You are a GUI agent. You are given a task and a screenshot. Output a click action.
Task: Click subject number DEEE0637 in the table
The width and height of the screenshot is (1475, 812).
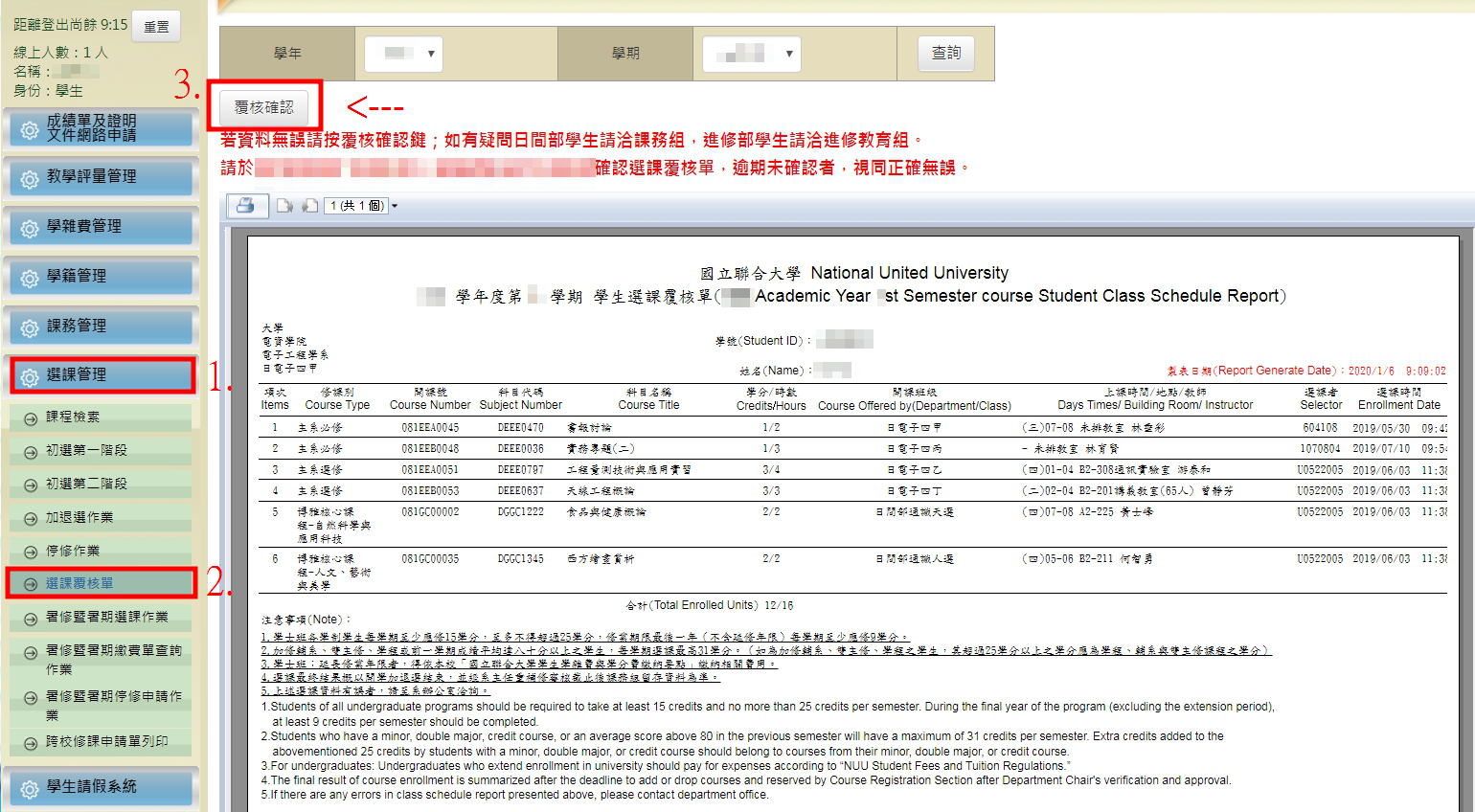(x=520, y=491)
